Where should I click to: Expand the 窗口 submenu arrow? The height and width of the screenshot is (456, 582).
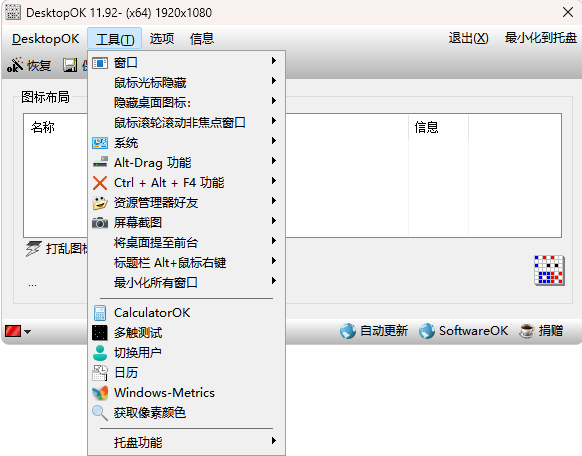point(274,60)
